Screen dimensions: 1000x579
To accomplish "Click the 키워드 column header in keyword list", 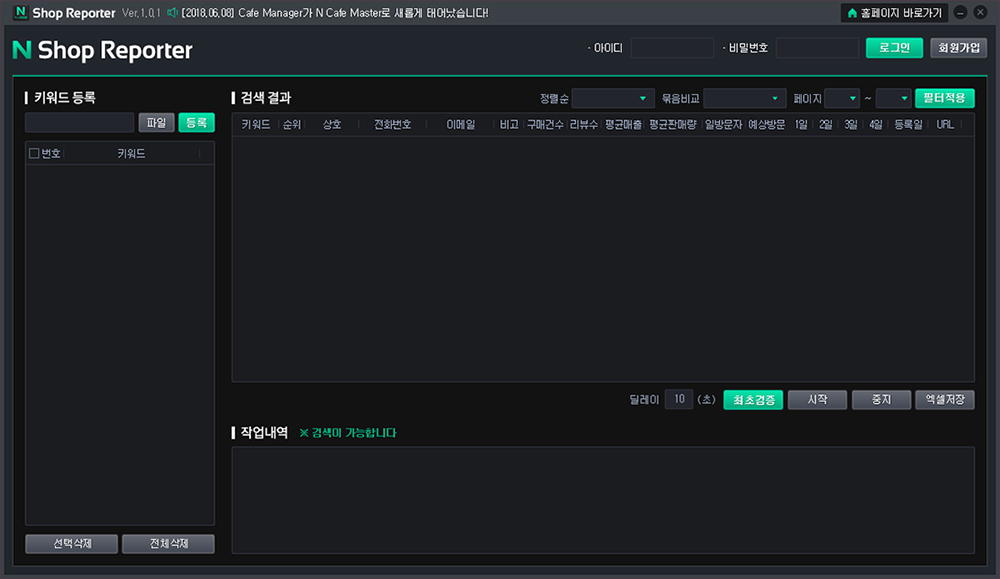I will click(x=131, y=154).
